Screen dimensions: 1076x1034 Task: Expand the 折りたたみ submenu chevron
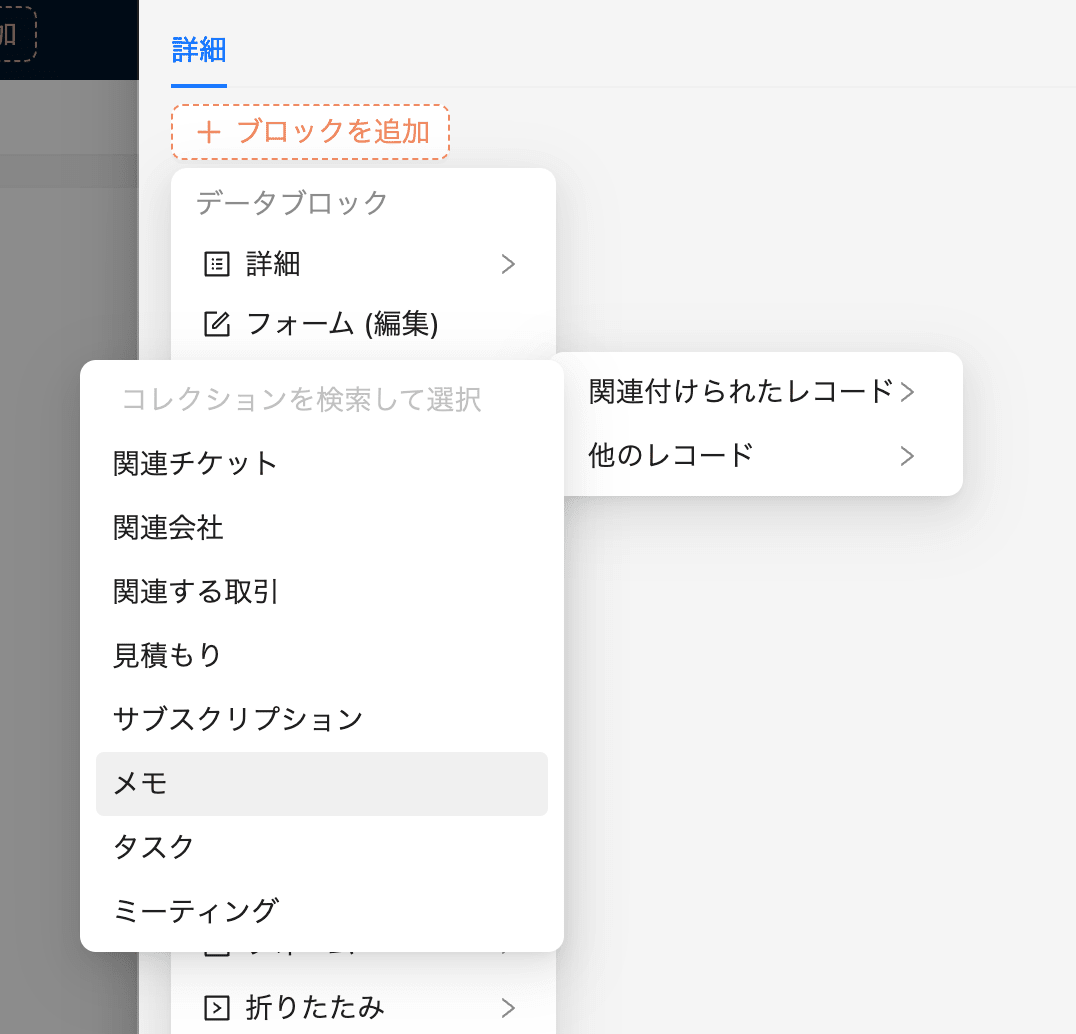point(508,1008)
